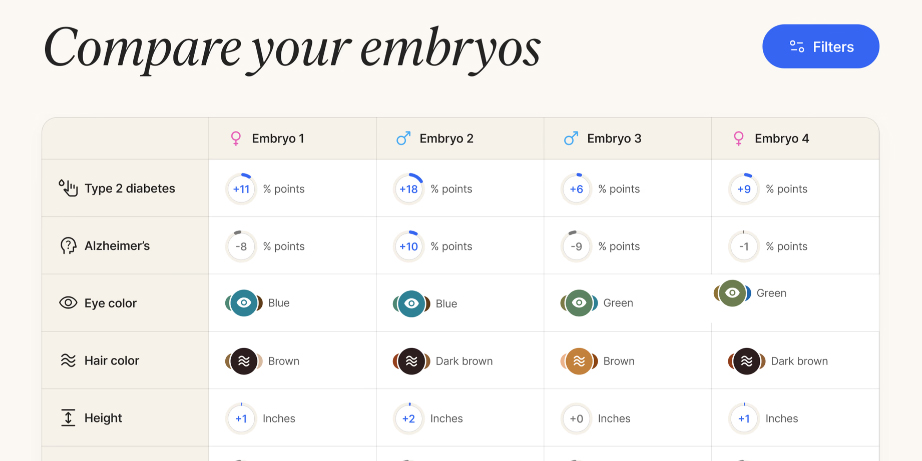
Task: Click the -1 Alzheimer's gauge for Embryo 4
Action: (744, 246)
